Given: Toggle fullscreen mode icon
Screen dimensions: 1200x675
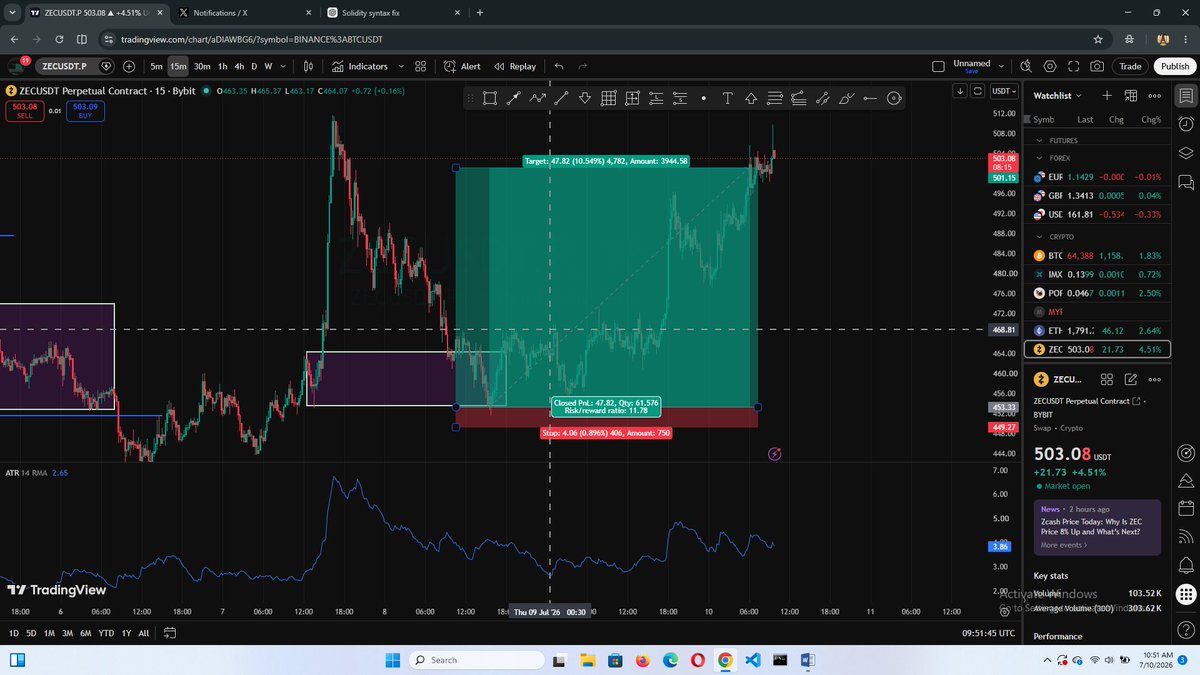Looking at the screenshot, I should point(1074,66).
